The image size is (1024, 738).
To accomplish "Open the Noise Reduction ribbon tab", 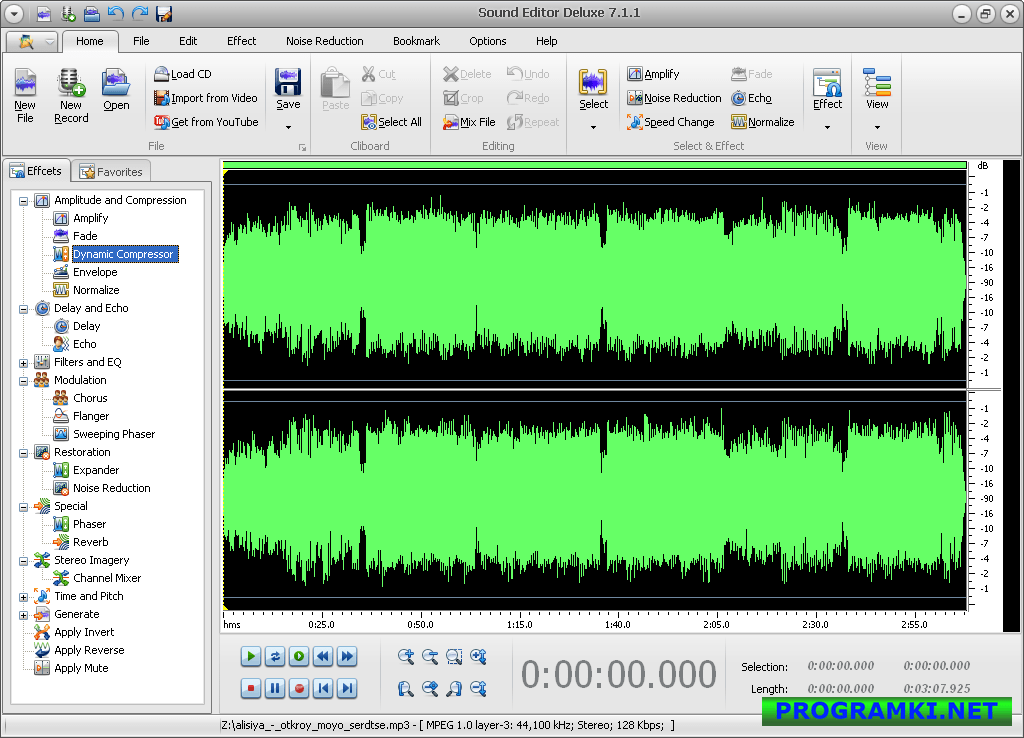I will pyautogui.click(x=324, y=41).
